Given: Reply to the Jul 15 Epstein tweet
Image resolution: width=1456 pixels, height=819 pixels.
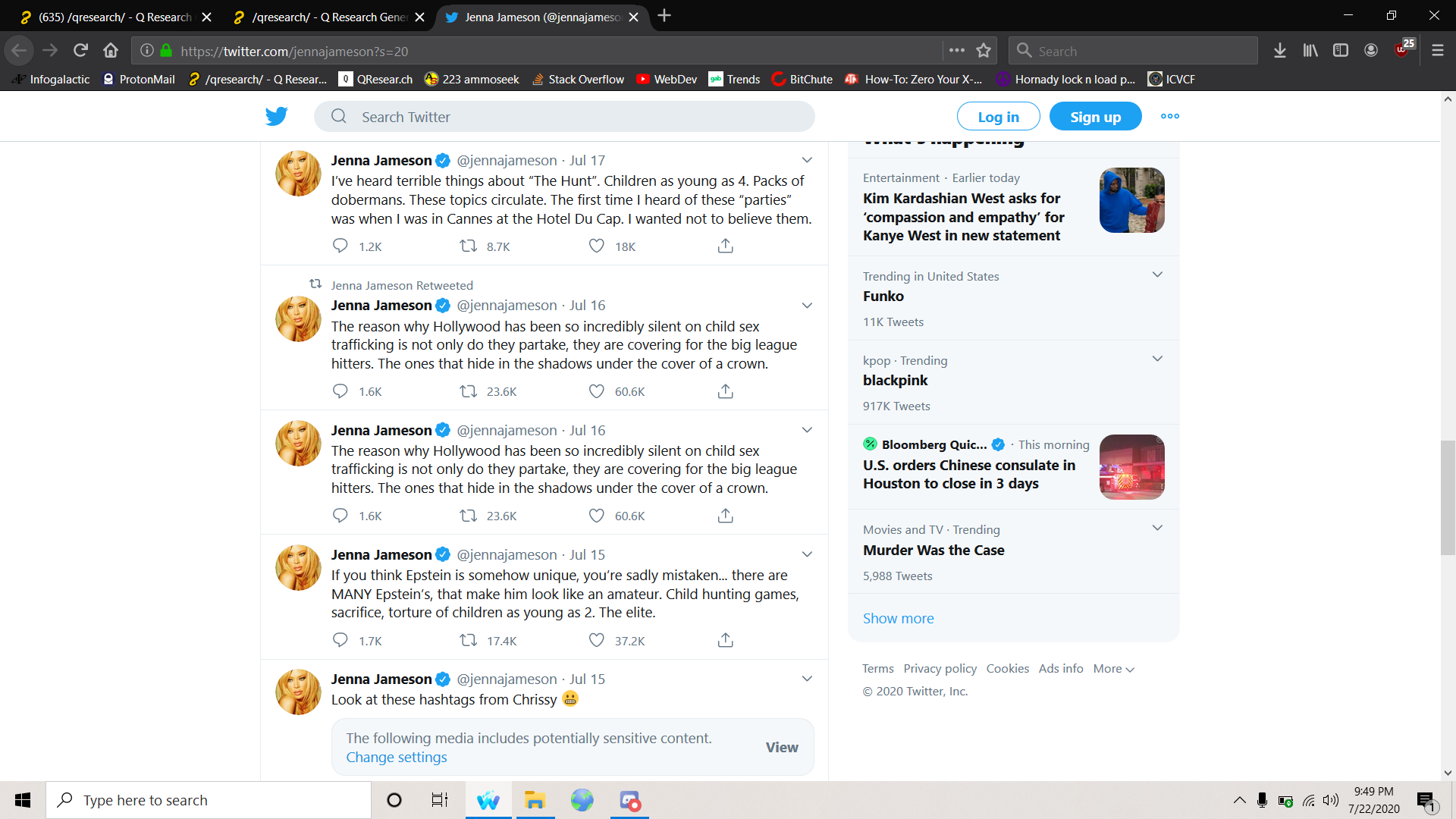Looking at the screenshot, I should tap(340, 640).
